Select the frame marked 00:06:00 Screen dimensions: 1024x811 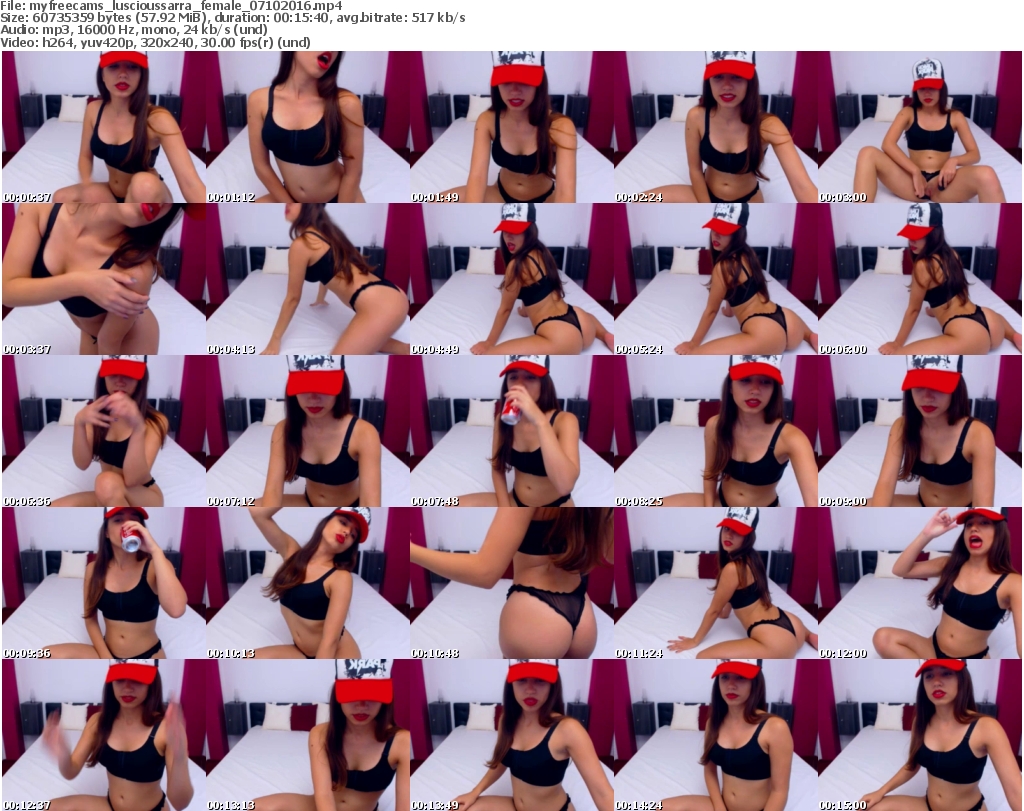click(919, 279)
